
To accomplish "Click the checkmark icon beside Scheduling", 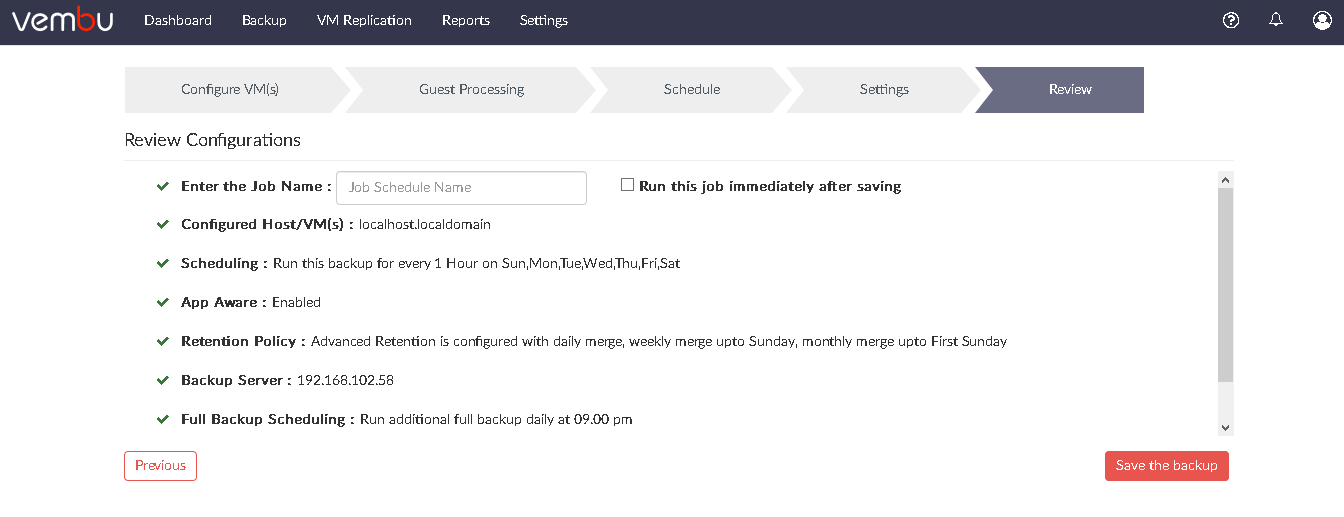I will point(163,263).
